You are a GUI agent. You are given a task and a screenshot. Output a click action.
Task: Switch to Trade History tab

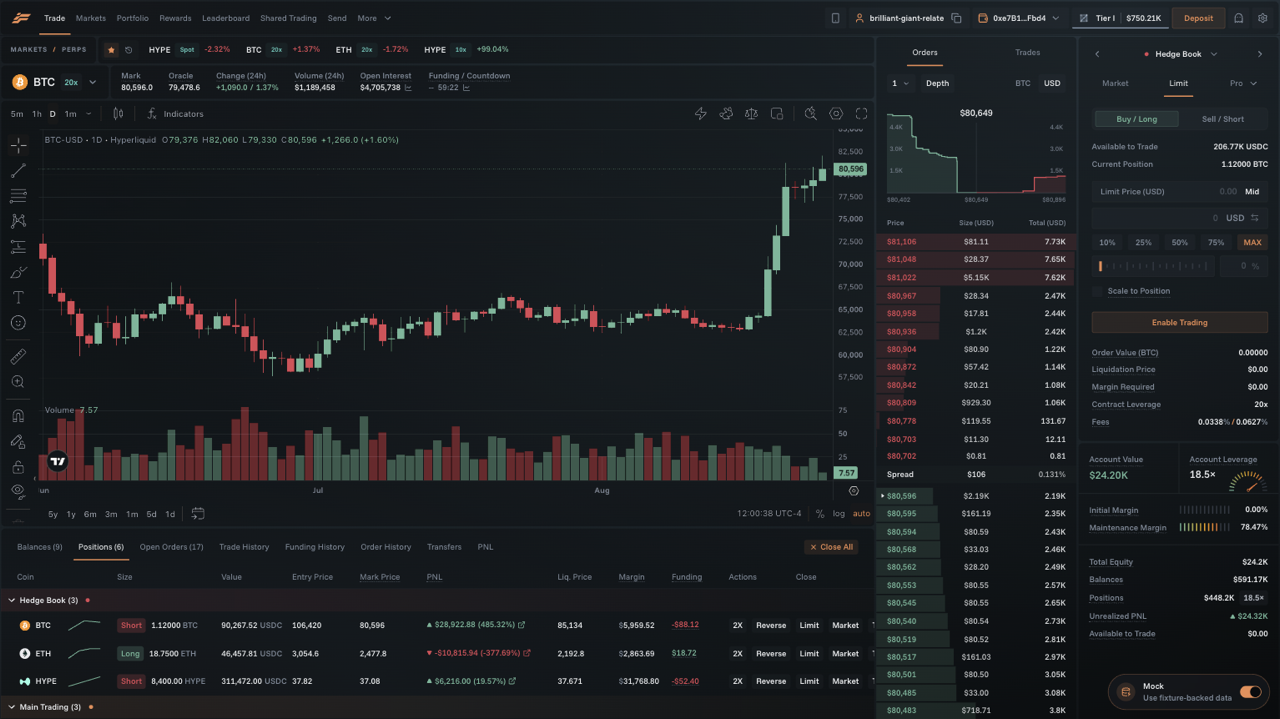pos(244,547)
